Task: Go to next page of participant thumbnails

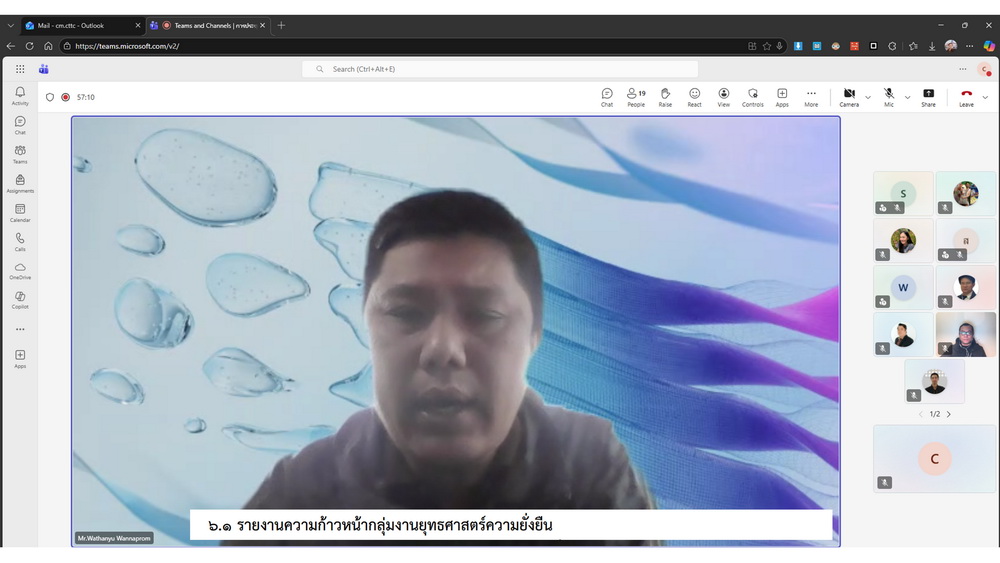Action: (x=949, y=414)
